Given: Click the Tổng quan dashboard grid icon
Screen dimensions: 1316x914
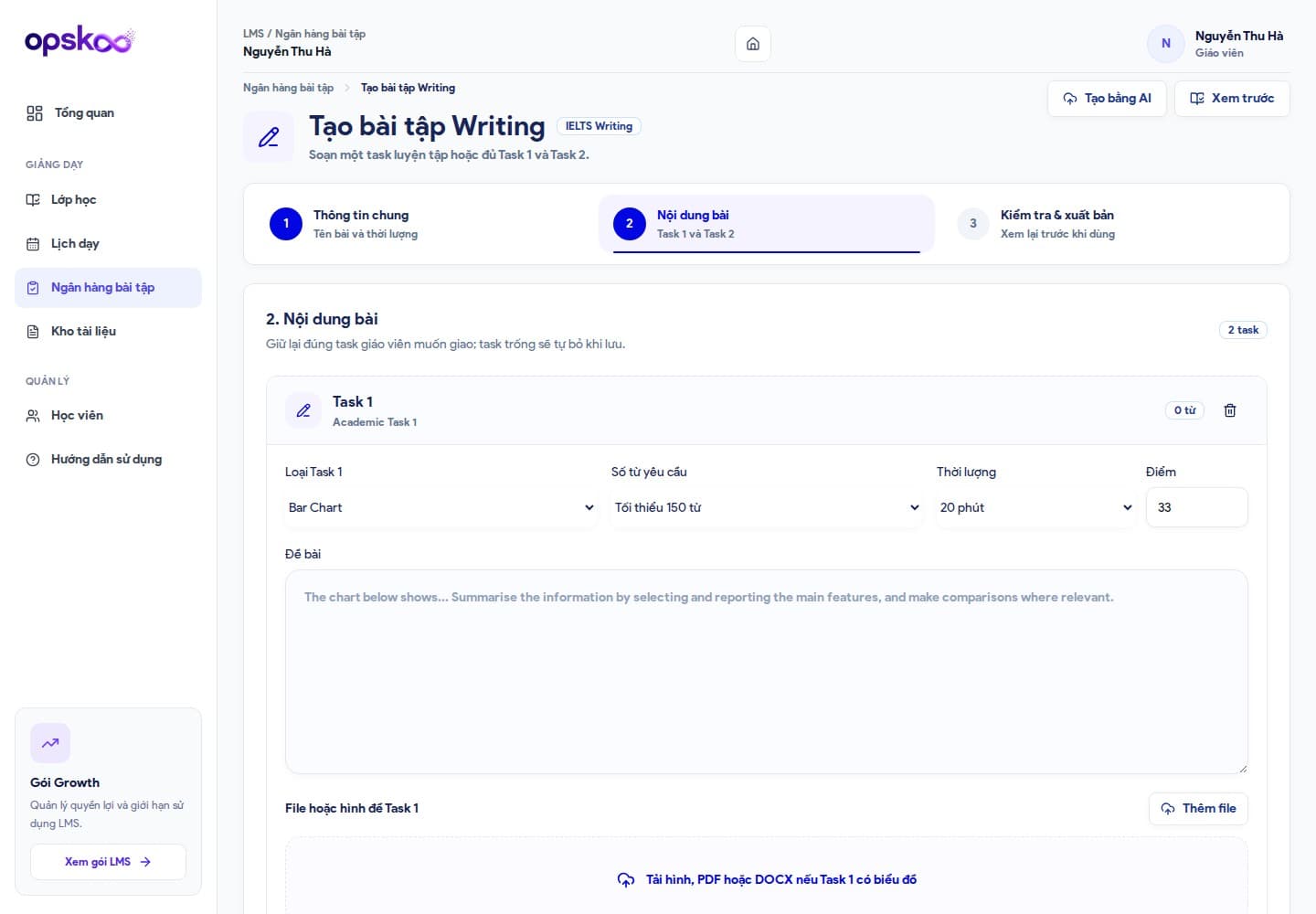Looking at the screenshot, I should (x=35, y=113).
